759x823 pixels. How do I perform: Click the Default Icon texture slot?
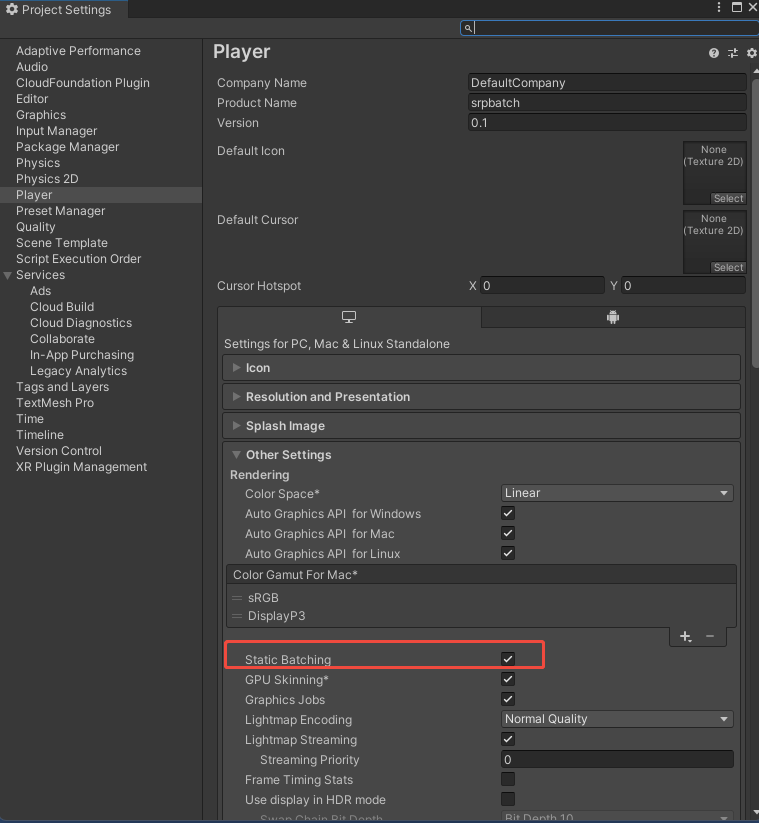click(x=714, y=173)
